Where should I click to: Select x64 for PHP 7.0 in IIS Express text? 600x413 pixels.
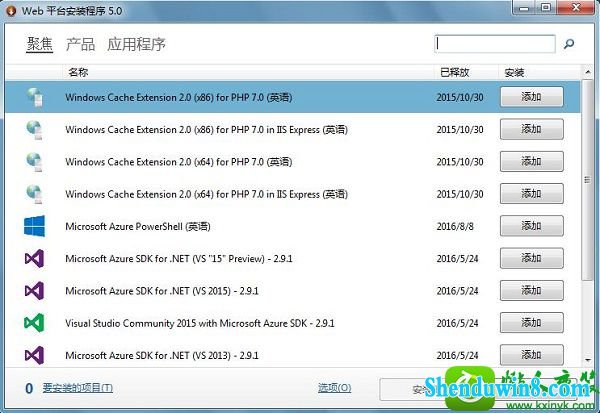(206, 194)
